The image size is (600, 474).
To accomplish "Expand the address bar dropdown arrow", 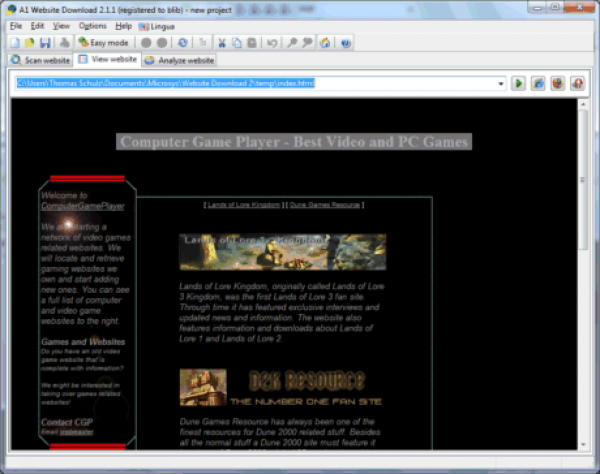I will [501, 82].
